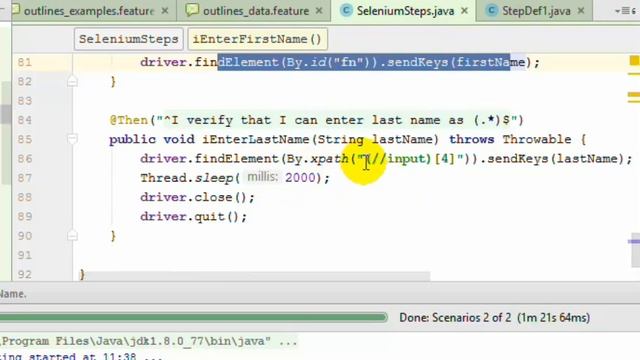Close the outlines_data.feature tab
Image resolution: width=640 pixels, height=360 pixels.
tap(319, 11)
